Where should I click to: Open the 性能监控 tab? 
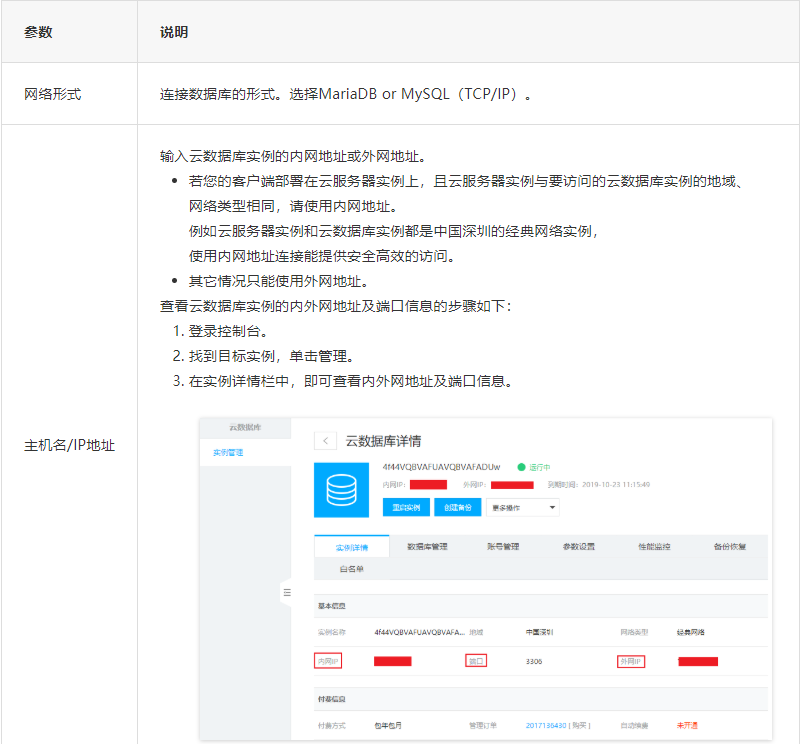tap(654, 547)
